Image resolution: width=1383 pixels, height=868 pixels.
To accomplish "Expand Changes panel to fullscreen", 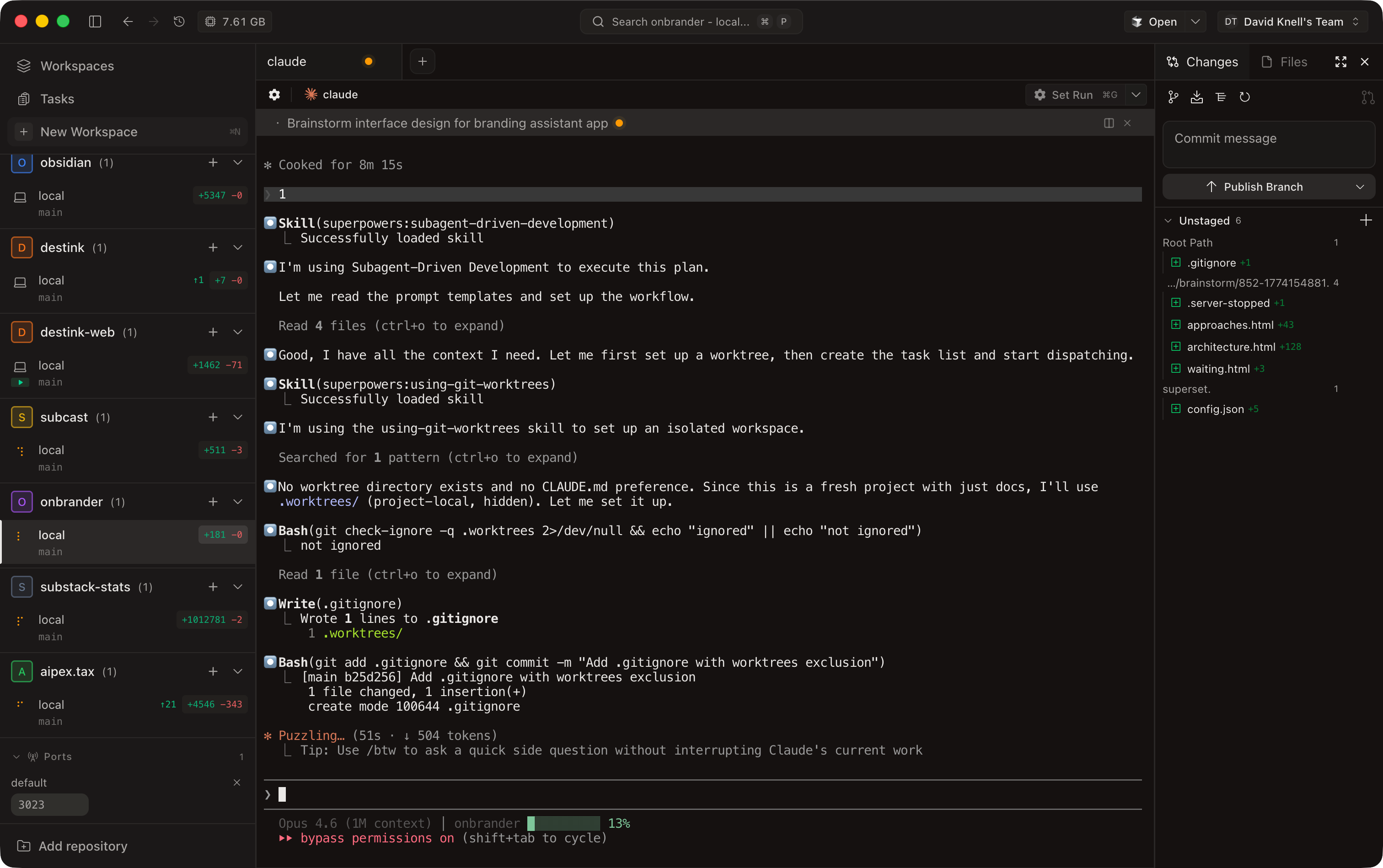I will [1340, 62].
